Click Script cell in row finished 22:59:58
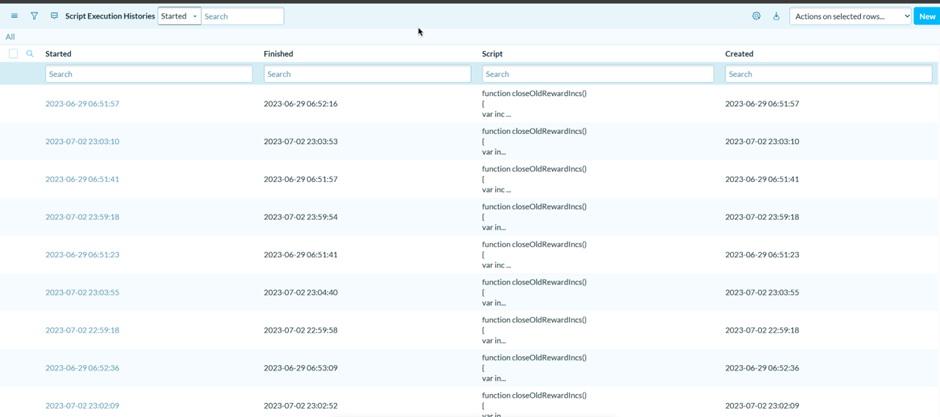940x417 pixels. [534, 330]
